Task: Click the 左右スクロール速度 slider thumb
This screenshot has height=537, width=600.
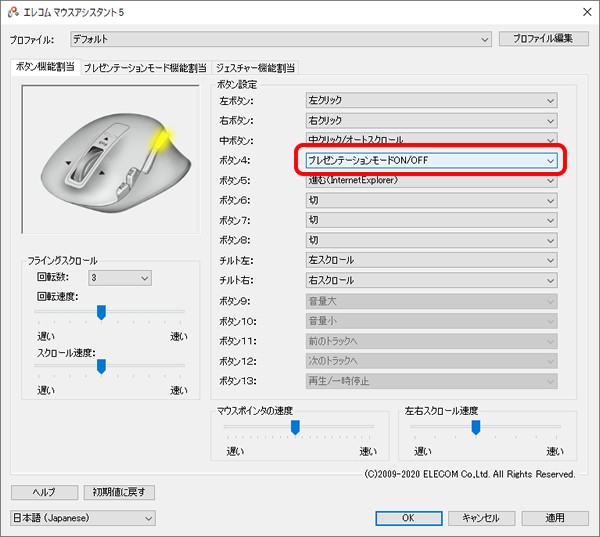Action: 476,428
